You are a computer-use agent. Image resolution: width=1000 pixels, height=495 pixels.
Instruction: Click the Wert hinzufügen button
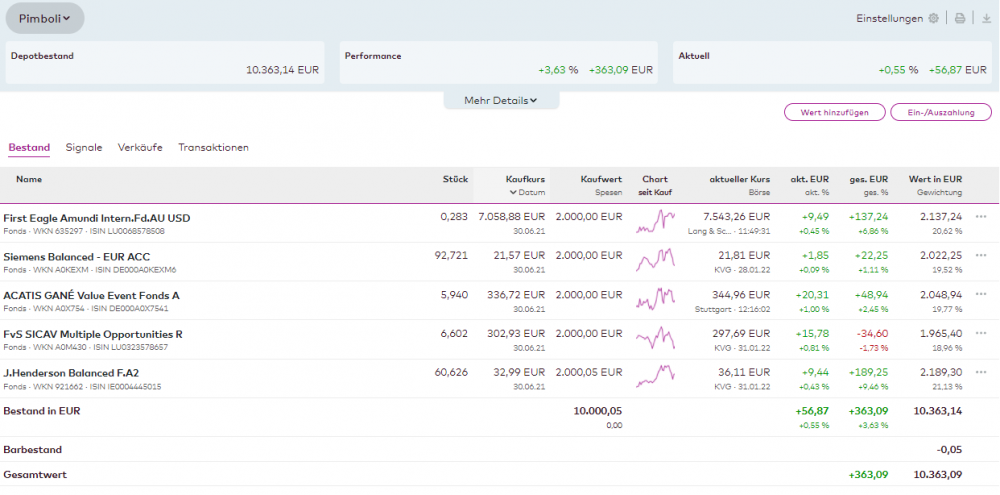pyautogui.click(x=834, y=113)
